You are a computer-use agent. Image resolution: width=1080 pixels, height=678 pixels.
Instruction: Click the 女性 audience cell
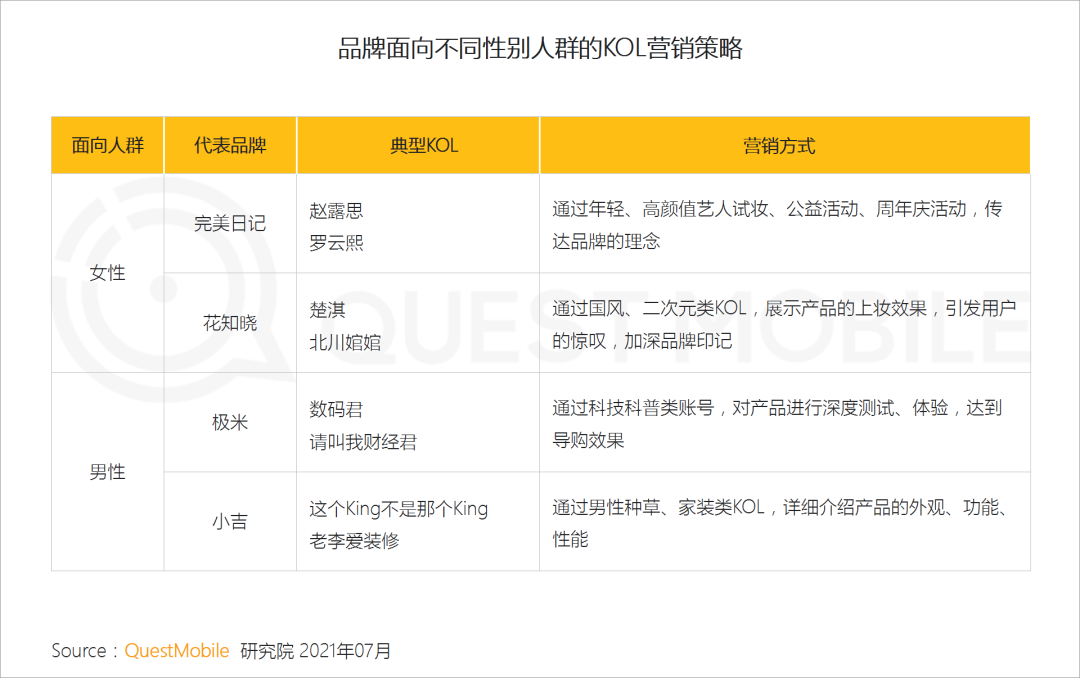pos(107,273)
